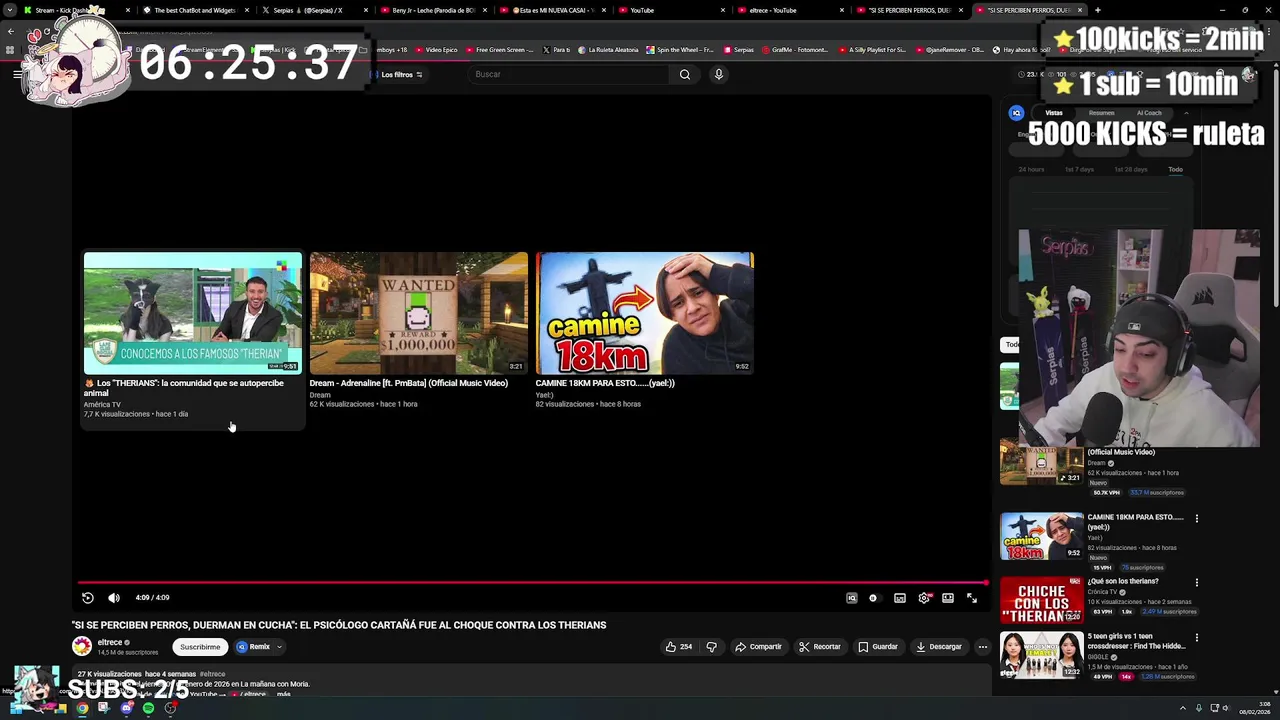The width and height of the screenshot is (1280, 720).
Task: Open options menu for '¿Qué son los therians?'
Action: pyautogui.click(x=1196, y=582)
